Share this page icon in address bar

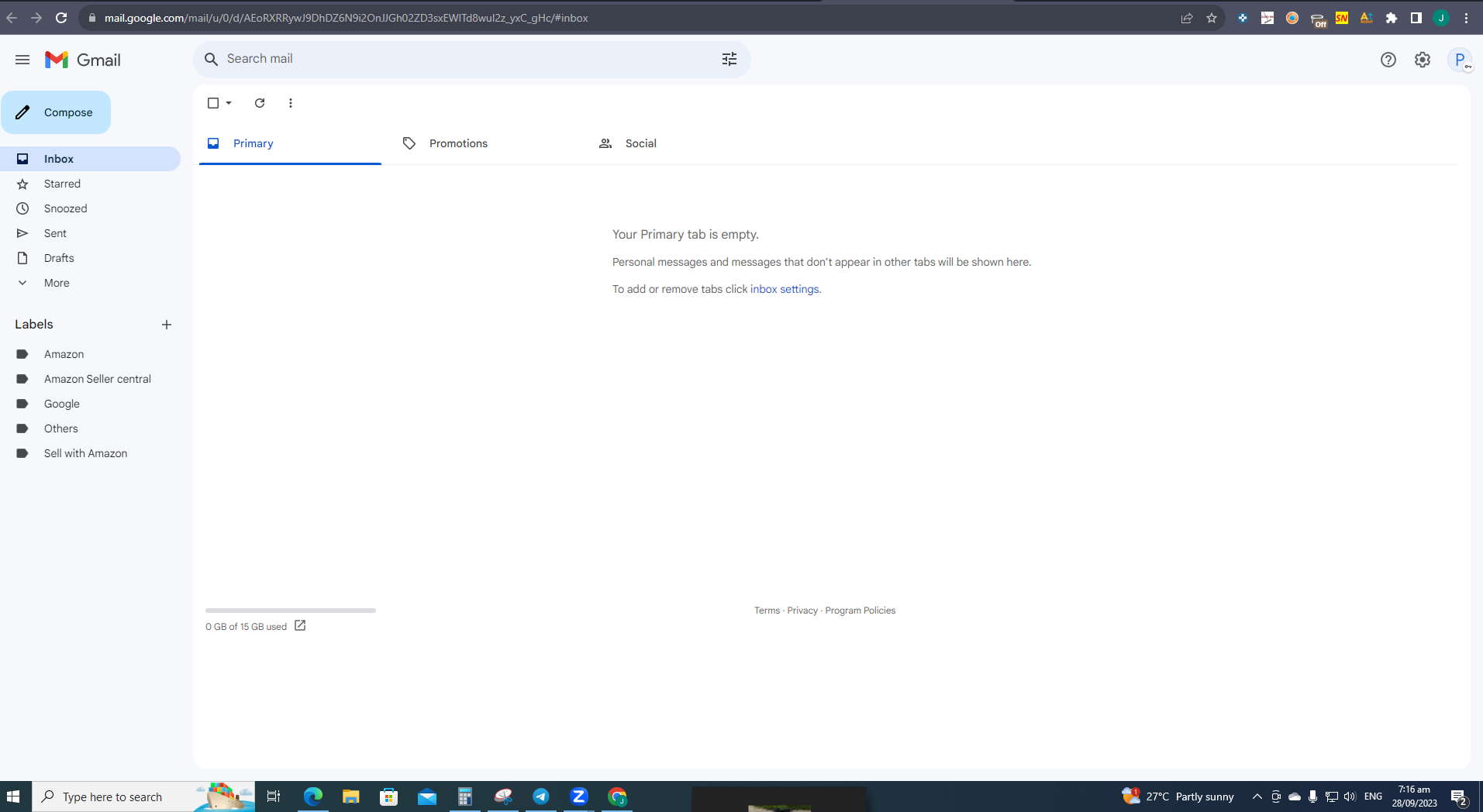pos(1186,18)
